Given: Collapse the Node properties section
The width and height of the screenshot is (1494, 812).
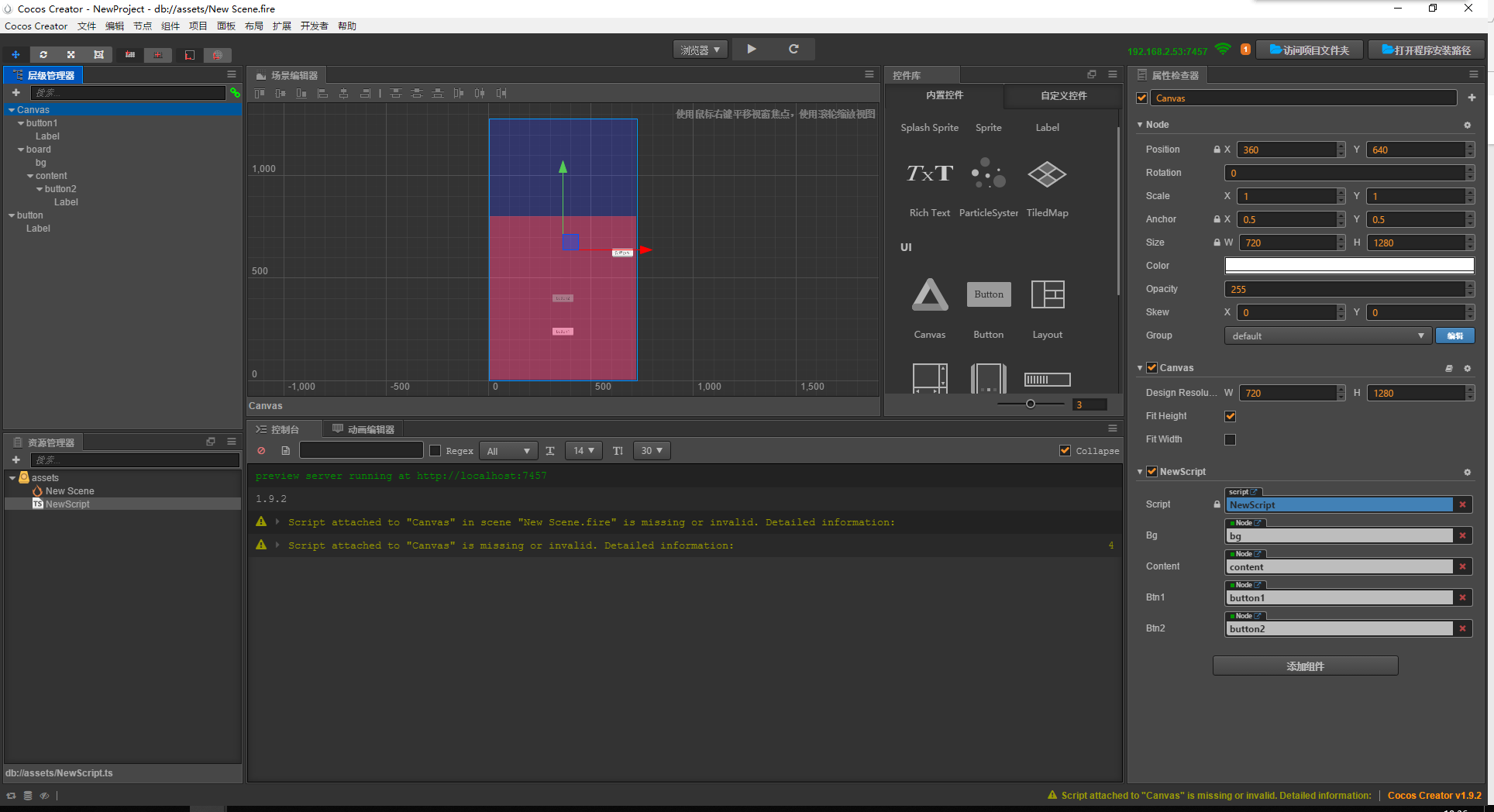Looking at the screenshot, I should (1140, 125).
